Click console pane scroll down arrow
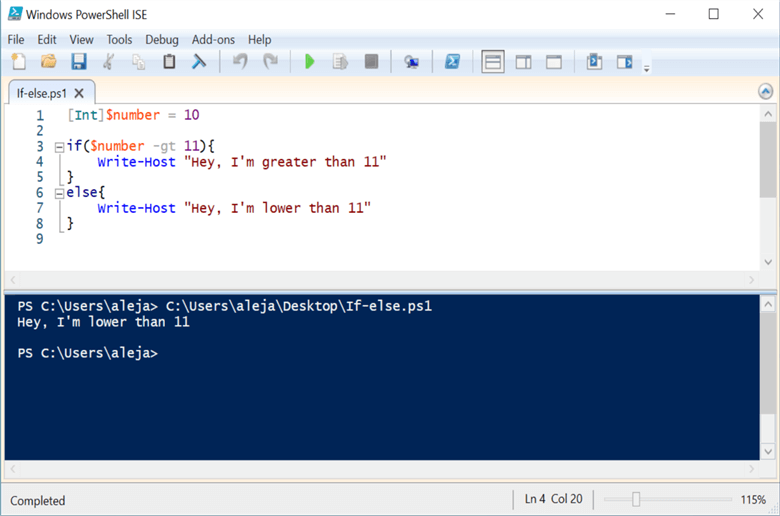This screenshot has width=780, height=516. [768, 451]
